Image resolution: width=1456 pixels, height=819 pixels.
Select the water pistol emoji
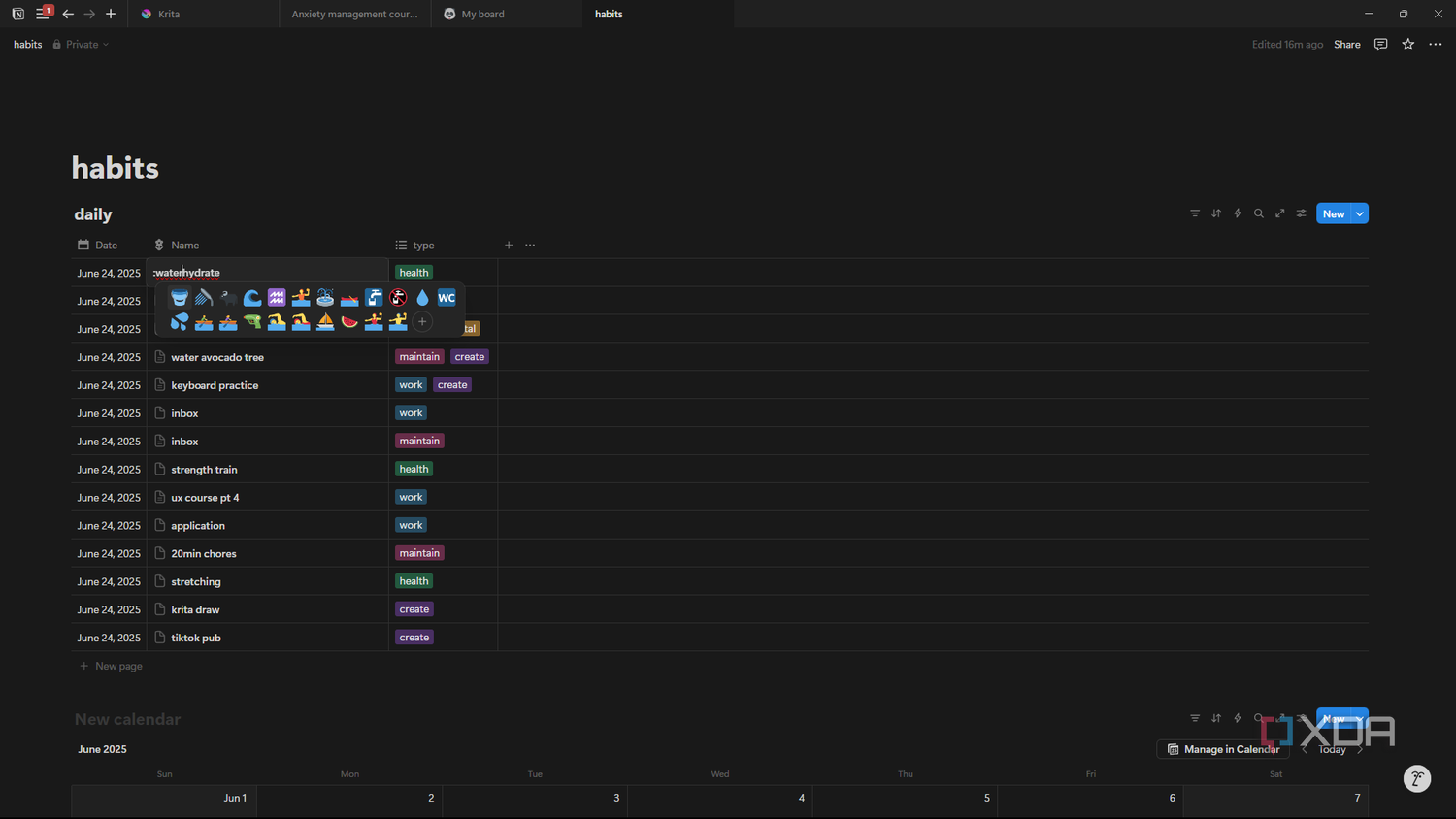click(252, 321)
